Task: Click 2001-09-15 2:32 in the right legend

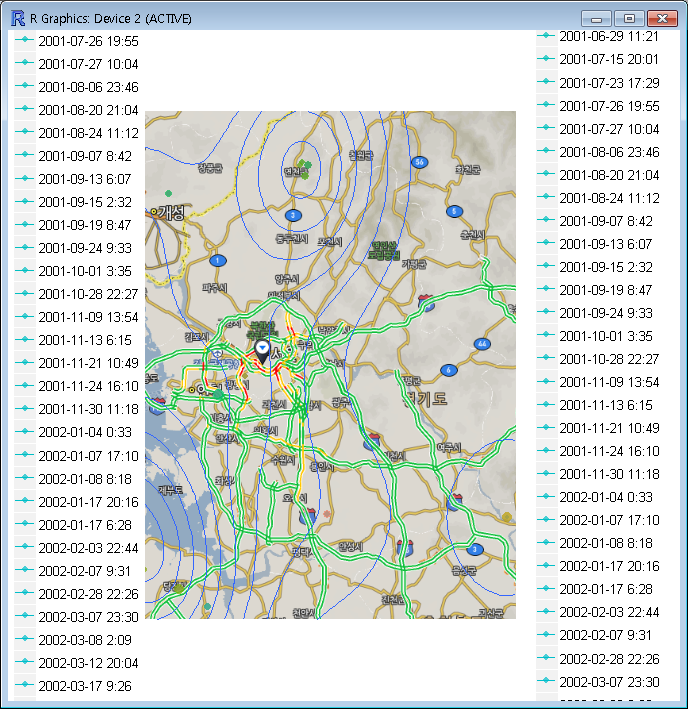Action: coord(606,267)
